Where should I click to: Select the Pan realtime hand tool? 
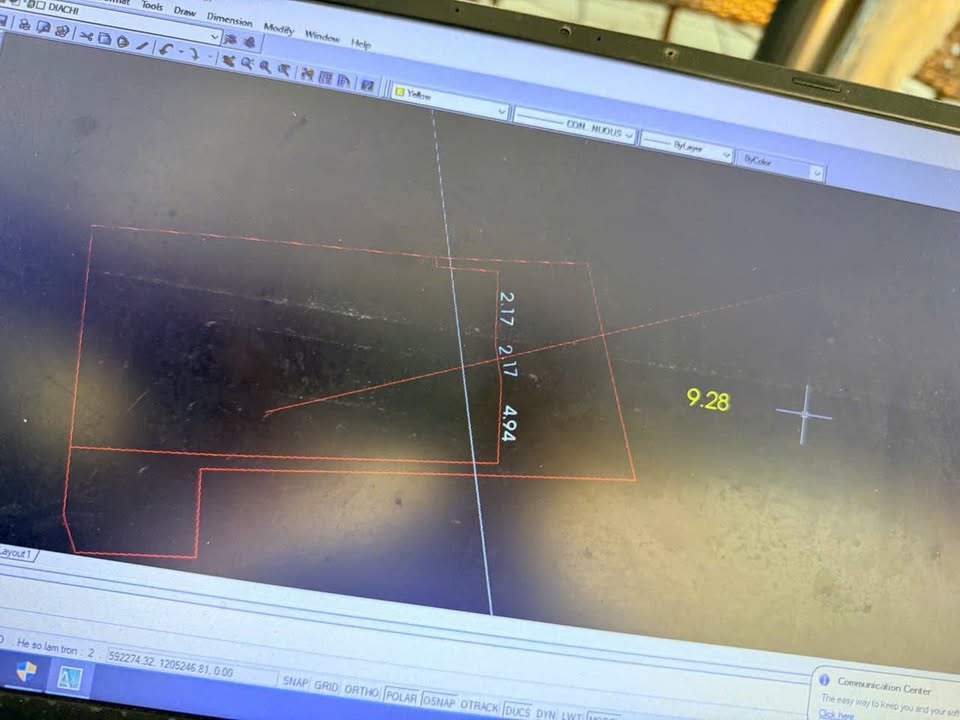coord(228,60)
